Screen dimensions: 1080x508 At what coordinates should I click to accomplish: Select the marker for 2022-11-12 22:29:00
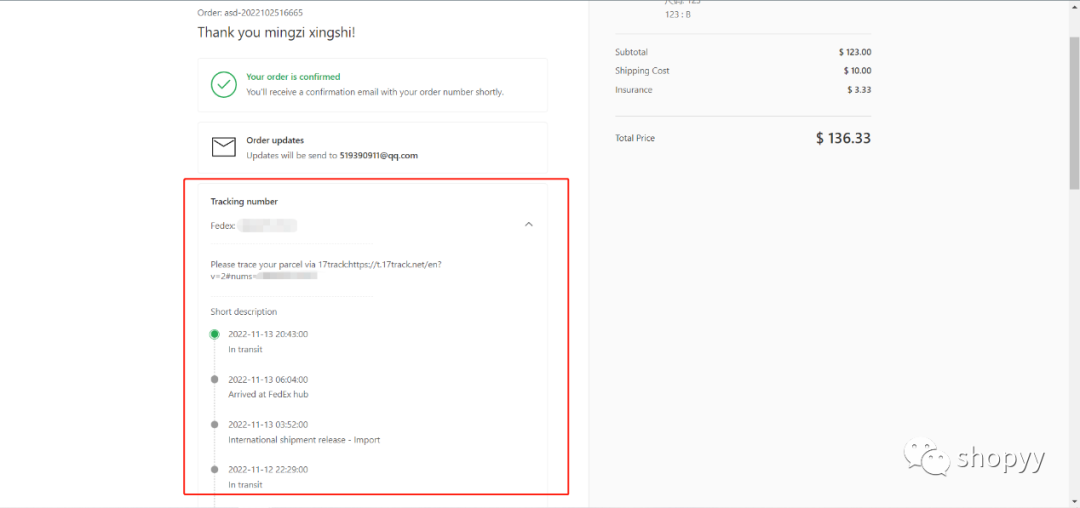(x=214, y=469)
